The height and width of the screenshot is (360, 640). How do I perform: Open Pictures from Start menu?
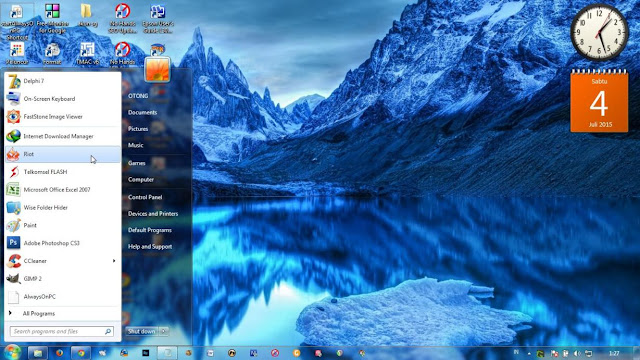click(x=138, y=129)
